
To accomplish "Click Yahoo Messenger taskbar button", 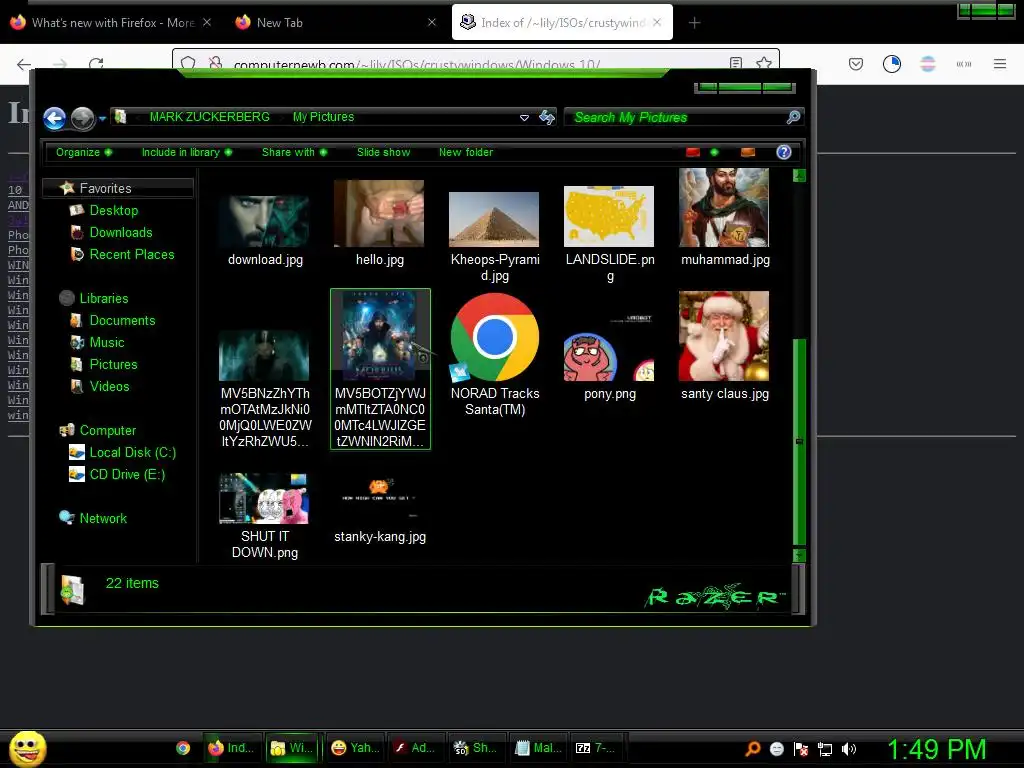I will pyautogui.click(x=355, y=748).
